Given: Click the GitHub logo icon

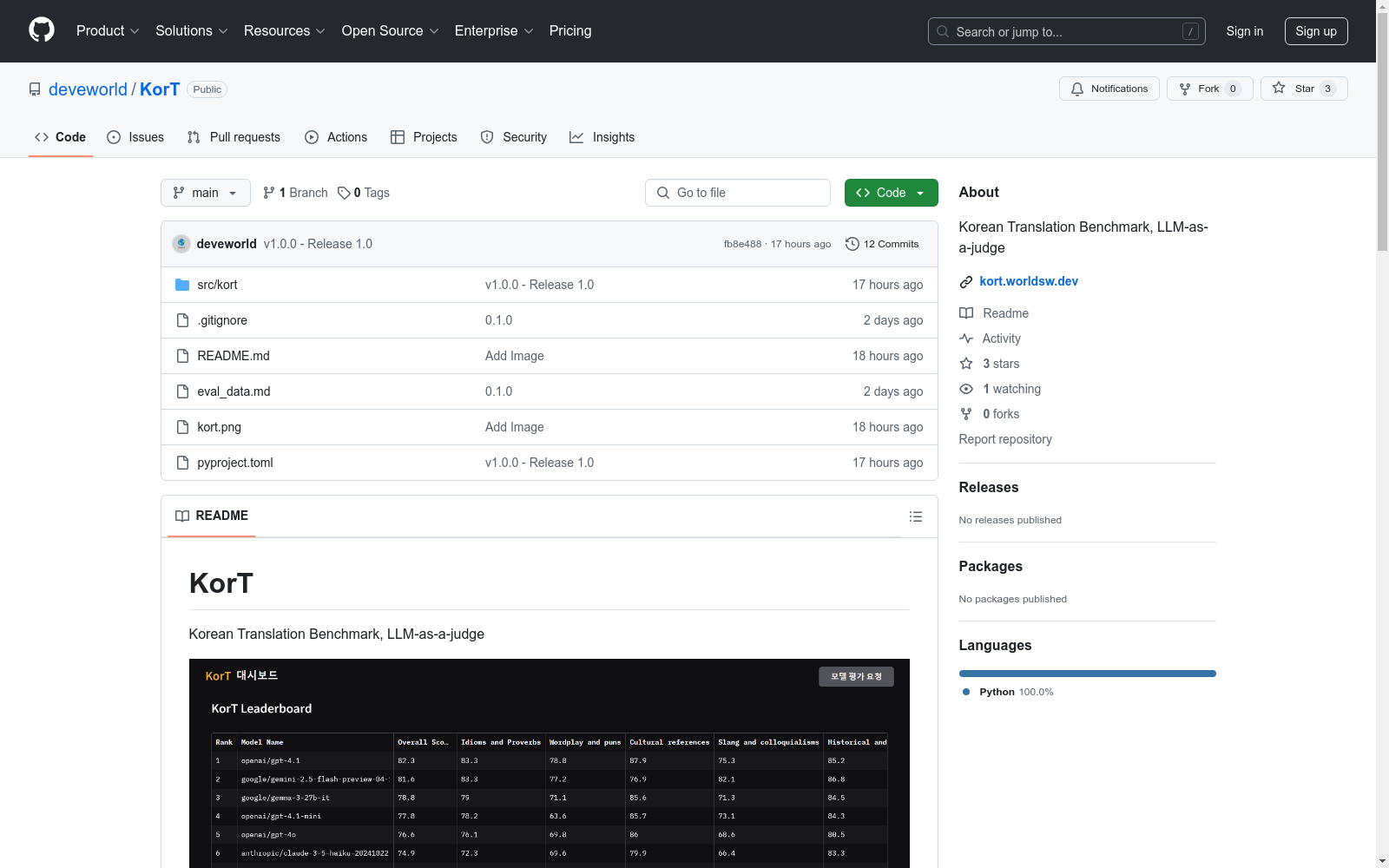Looking at the screenshot, I should 42,30.
